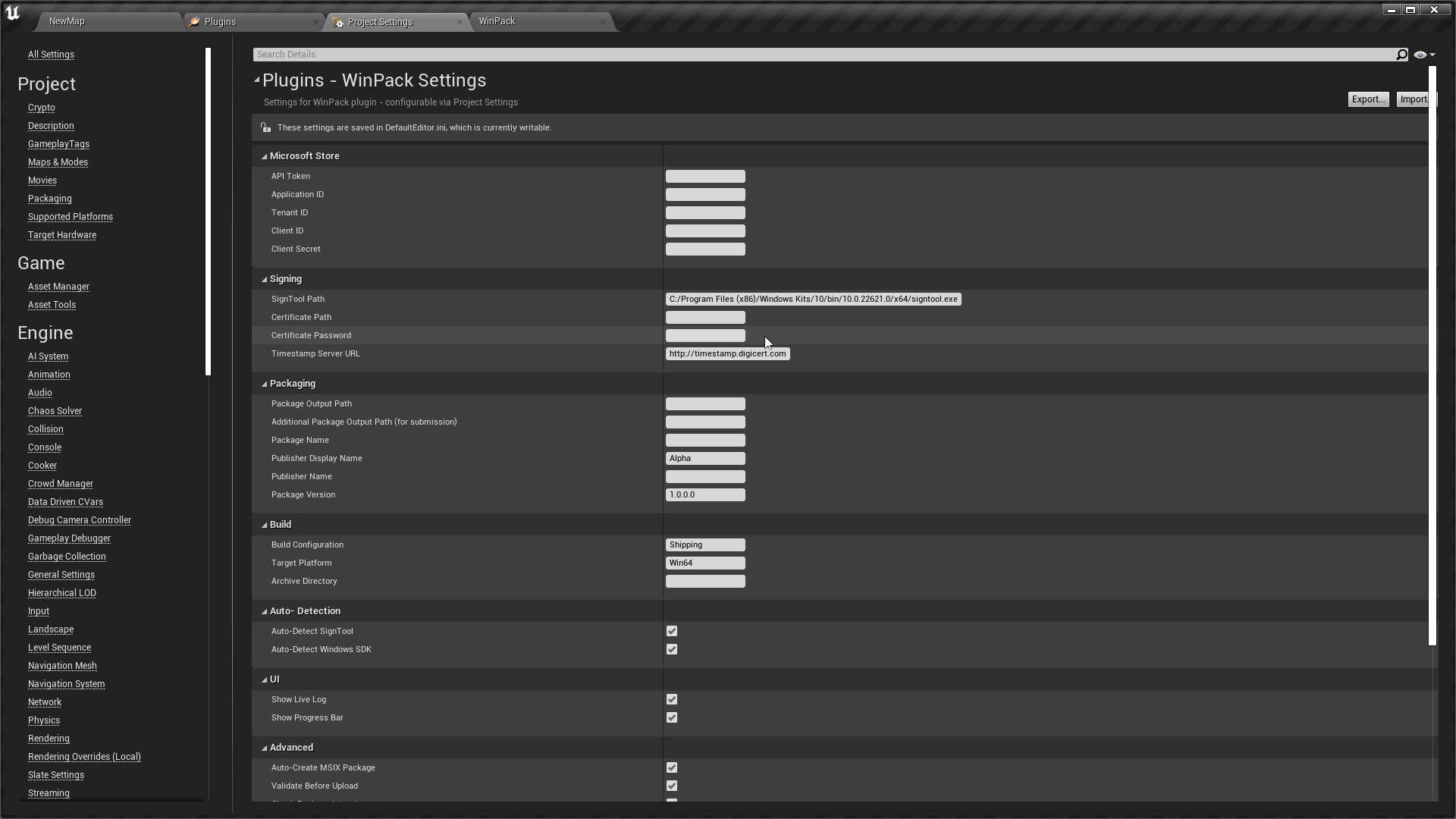
Task: Toggle Auto-Create MSIX Package checkbox
Action: point(672,767)
